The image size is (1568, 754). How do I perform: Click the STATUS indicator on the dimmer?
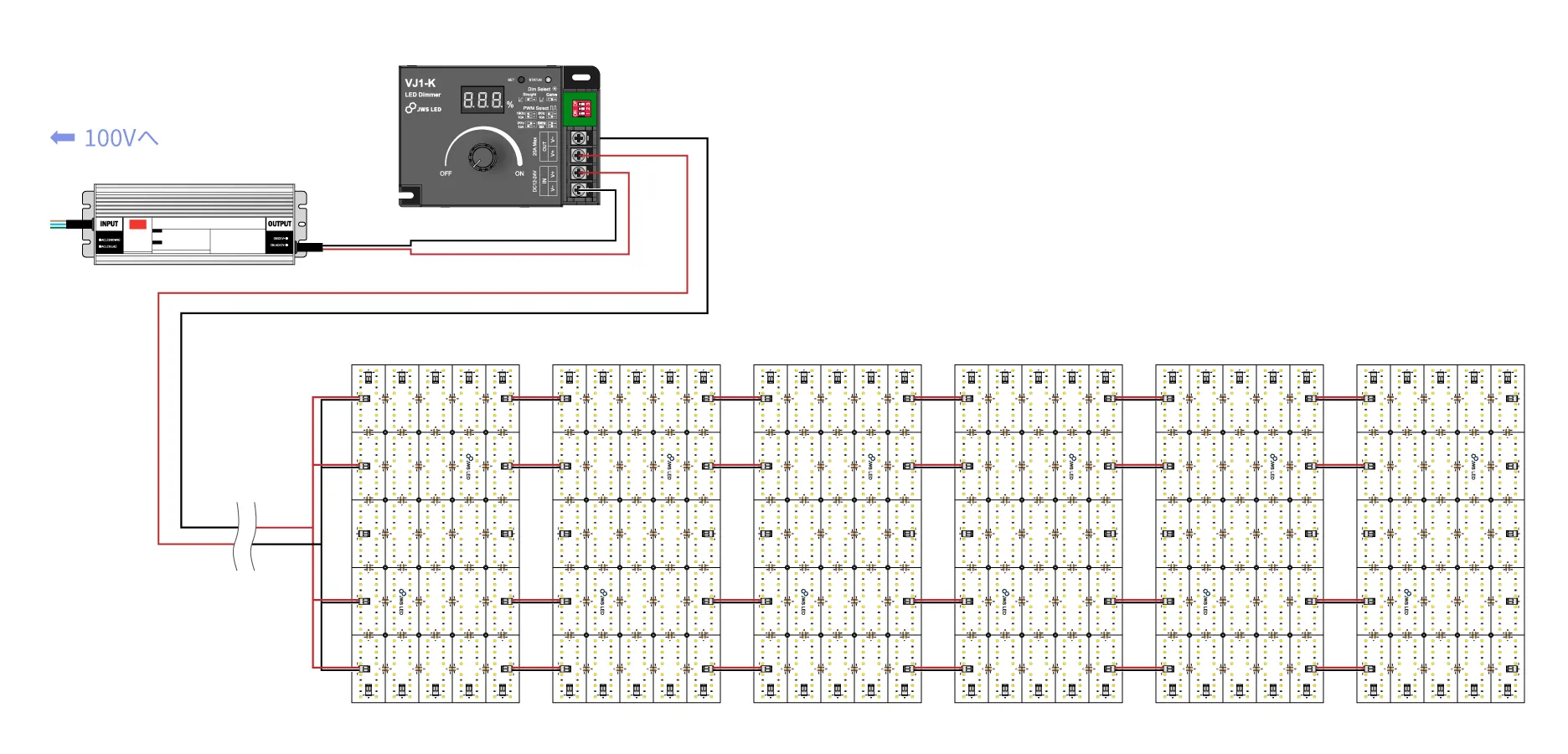[x=549, y=80]
